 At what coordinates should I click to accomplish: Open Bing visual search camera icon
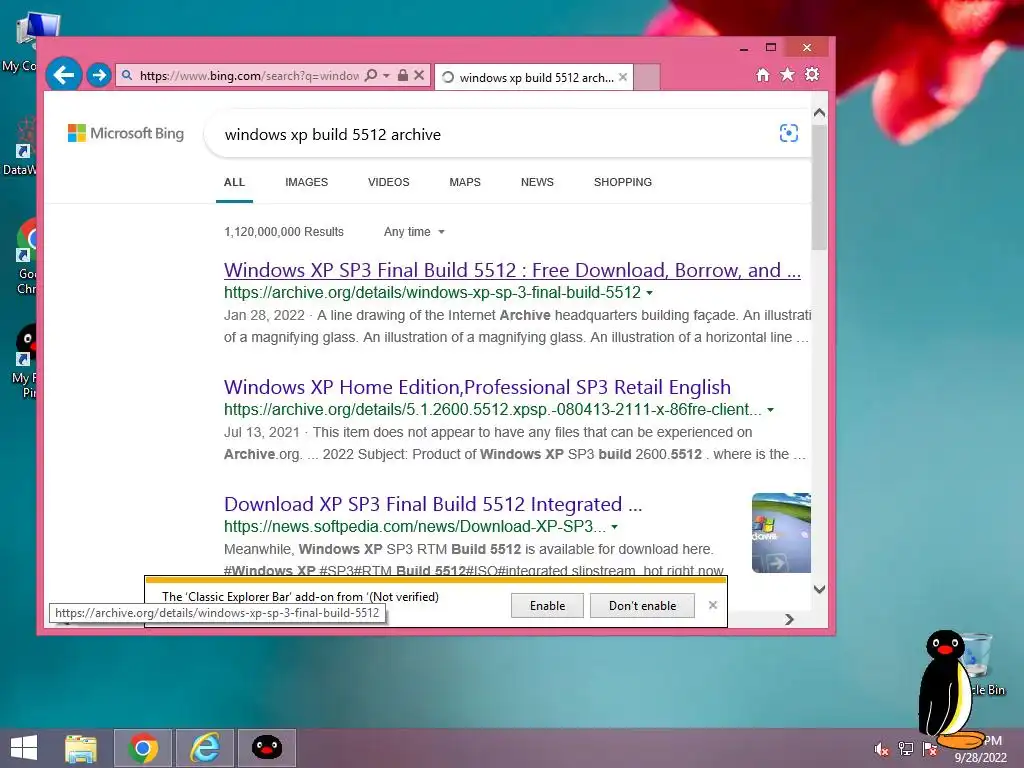point(788,133)
